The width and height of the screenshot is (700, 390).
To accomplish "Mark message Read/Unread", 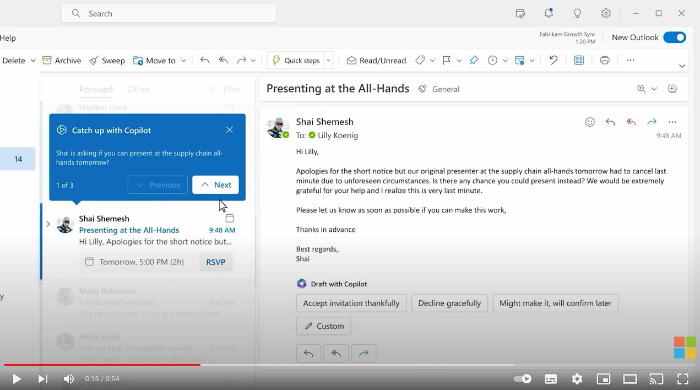I will tap(377, 60).
